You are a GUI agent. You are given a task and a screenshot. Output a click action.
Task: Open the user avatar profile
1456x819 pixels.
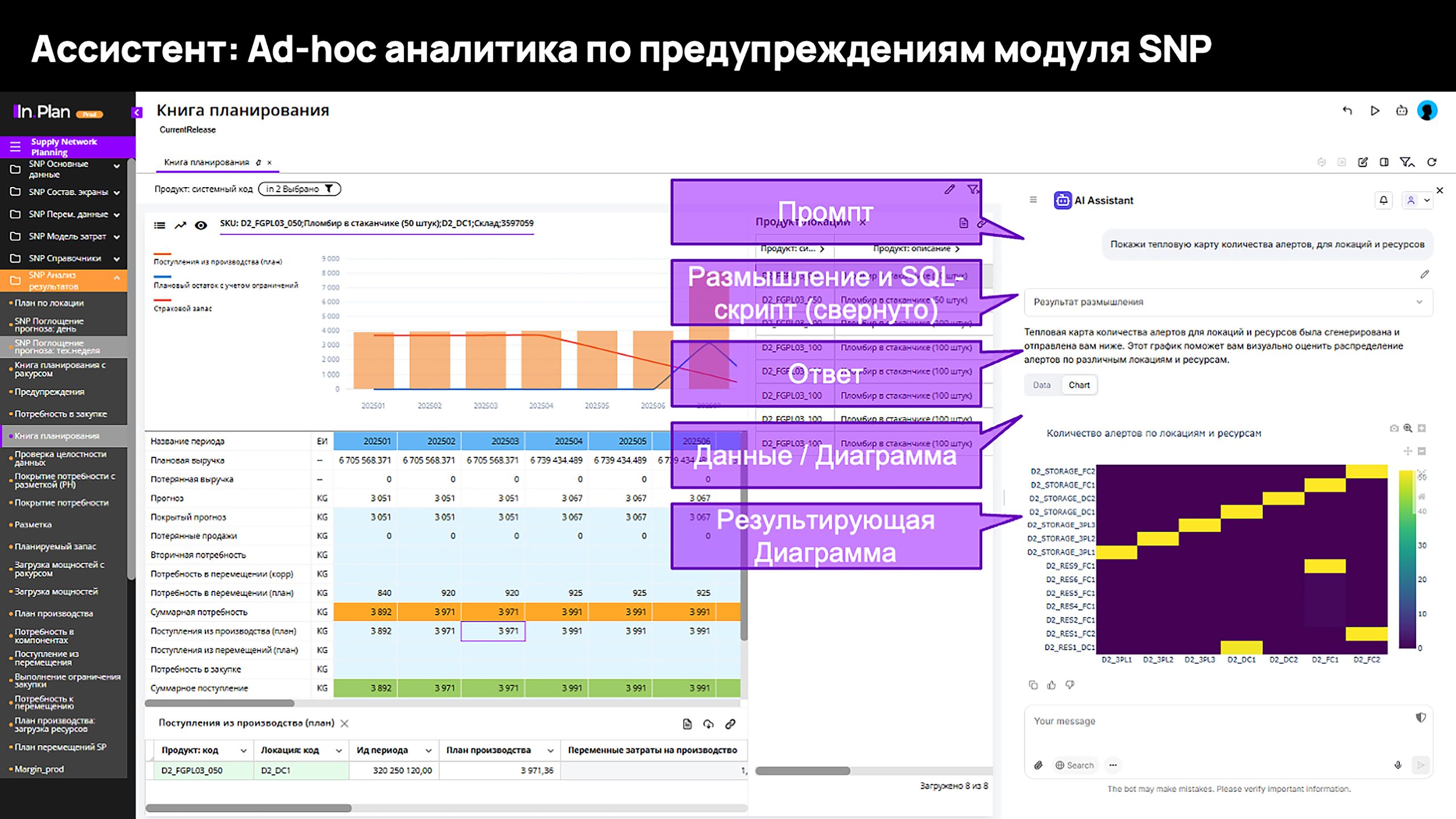[1427, 110]
